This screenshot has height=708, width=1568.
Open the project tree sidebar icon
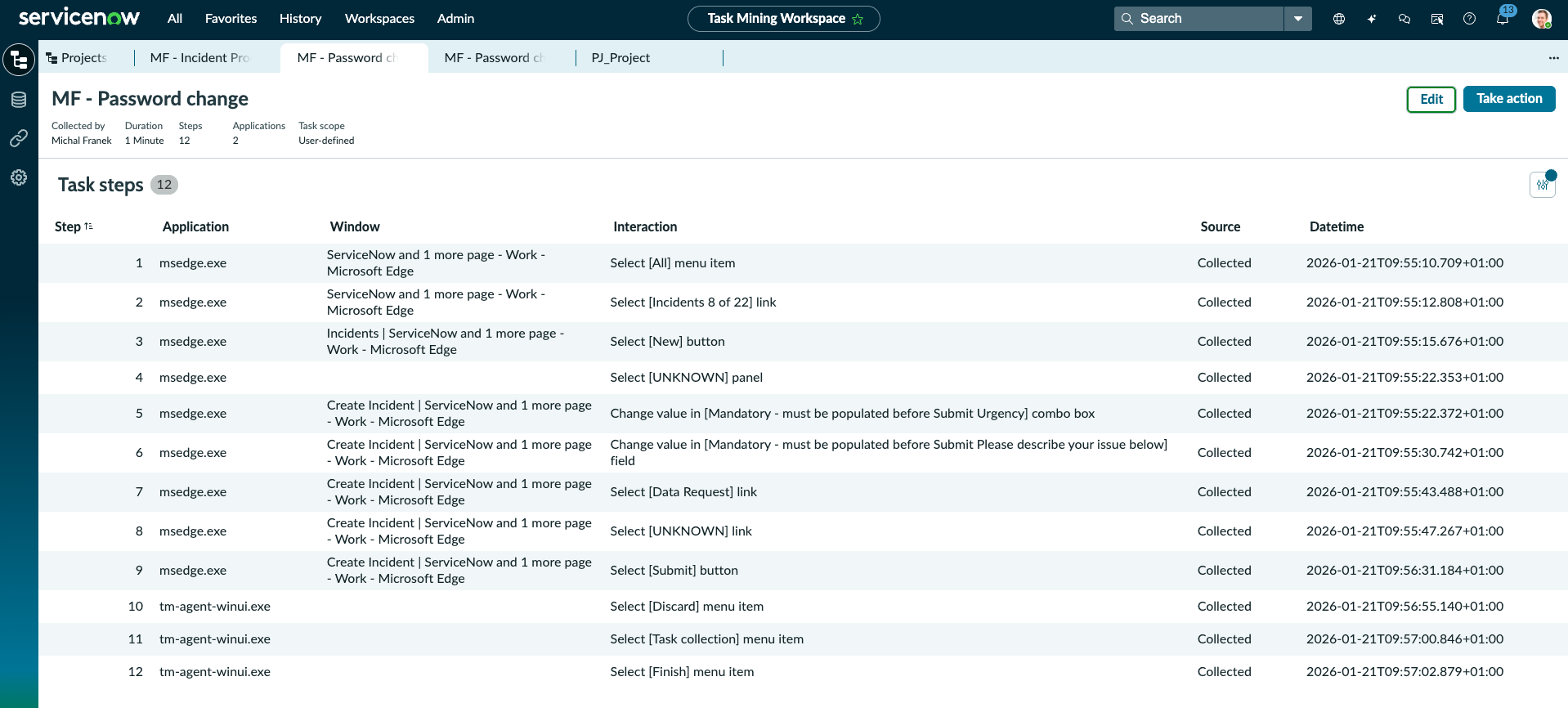tap(19, 60)
